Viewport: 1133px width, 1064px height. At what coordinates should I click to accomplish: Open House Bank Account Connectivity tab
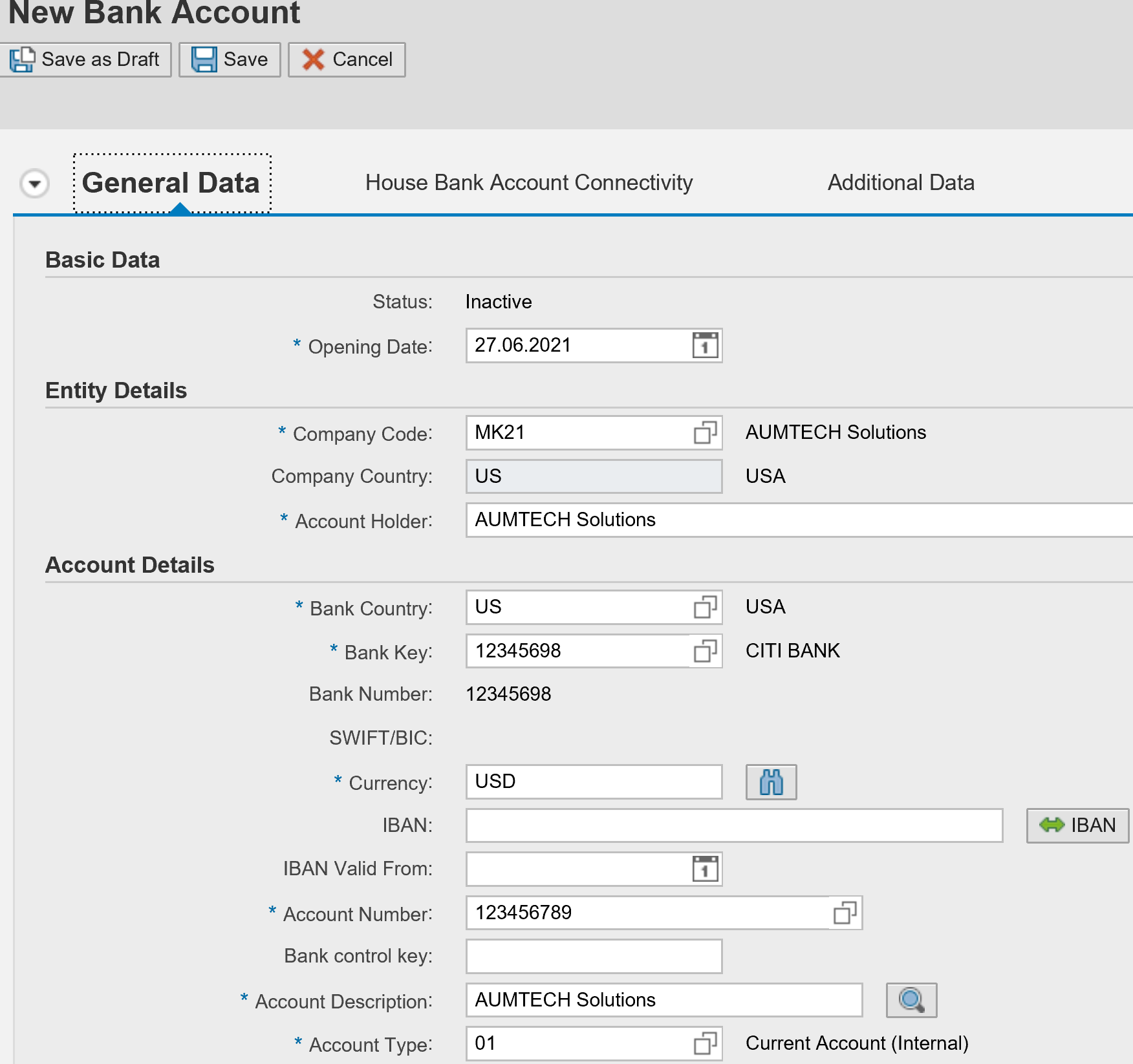click(x=529, y=182)
